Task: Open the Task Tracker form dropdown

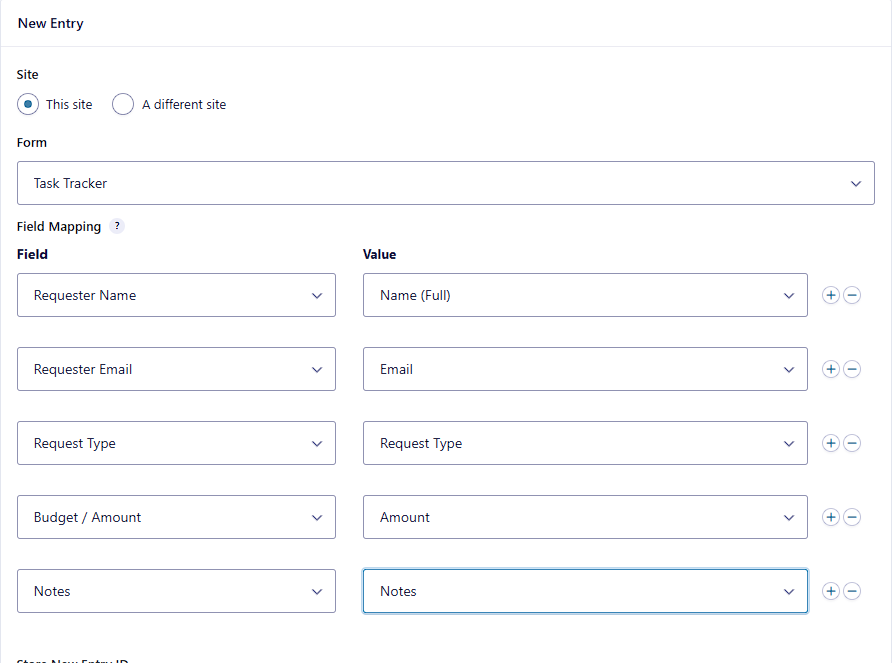Action: tap(446, 183)
